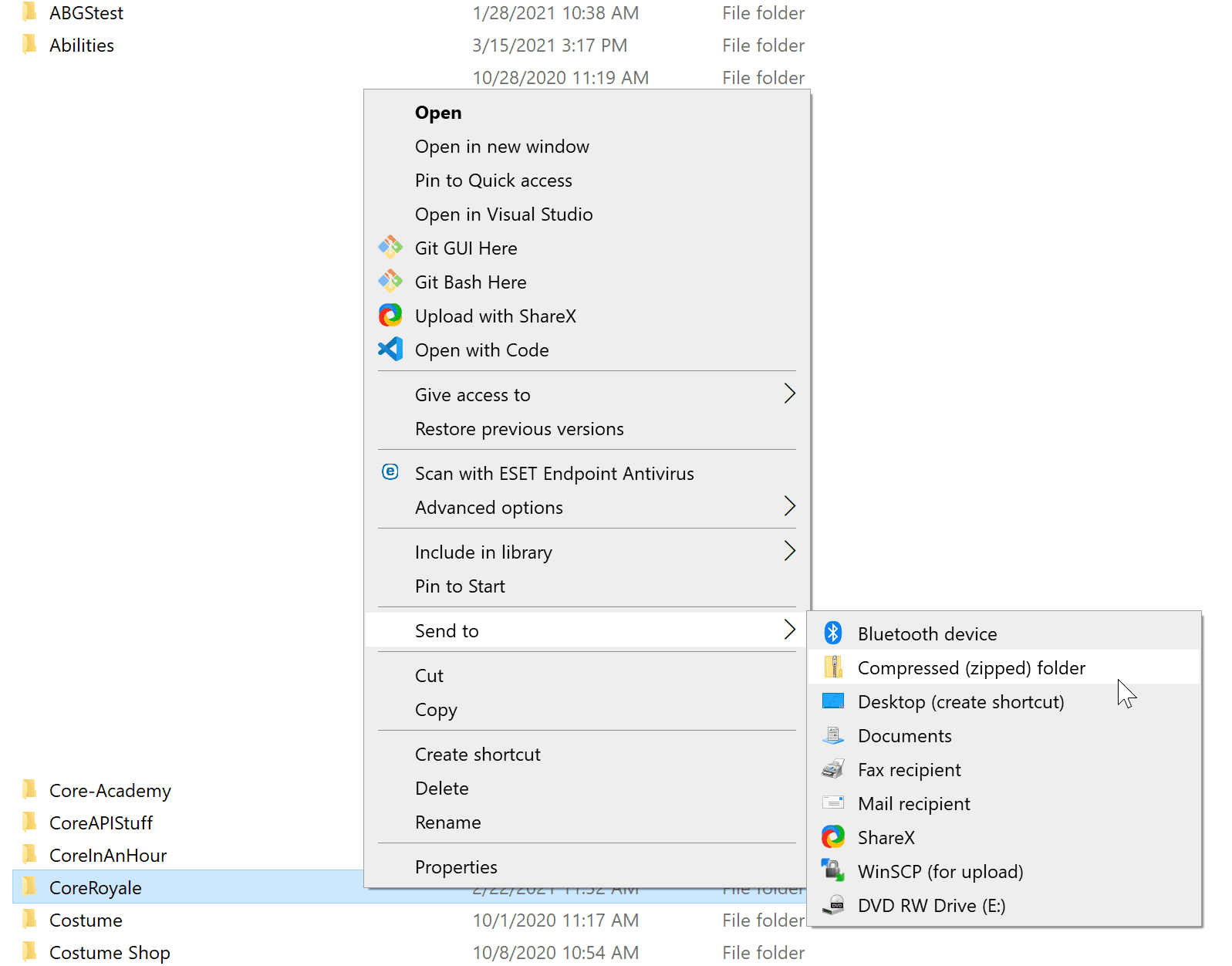Select Rename in the context menu
The height and width of the screenshot is (966, 1232).
coord(447,822)
